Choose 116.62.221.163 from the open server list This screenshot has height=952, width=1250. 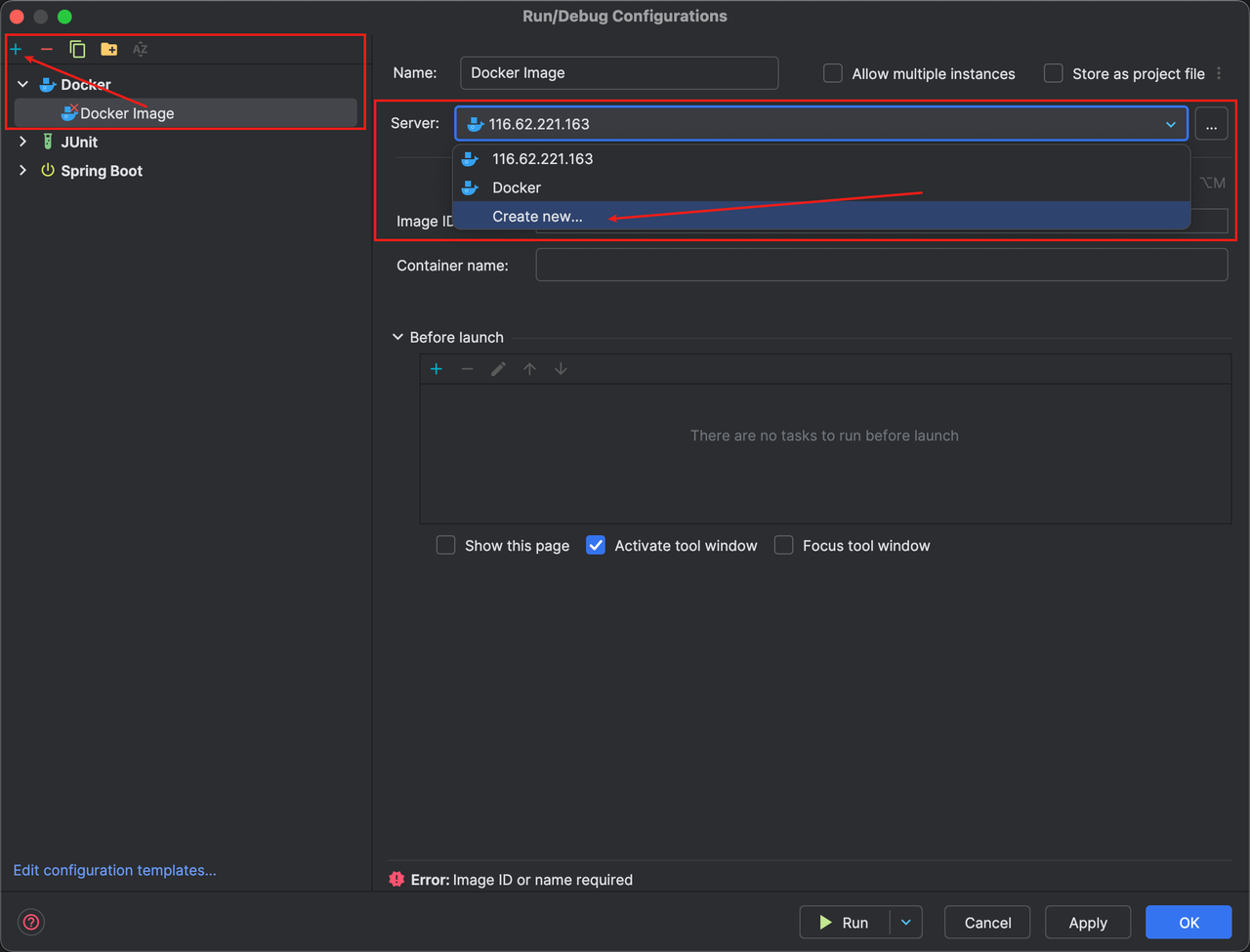pyautogui.click(x=821, y=159)
